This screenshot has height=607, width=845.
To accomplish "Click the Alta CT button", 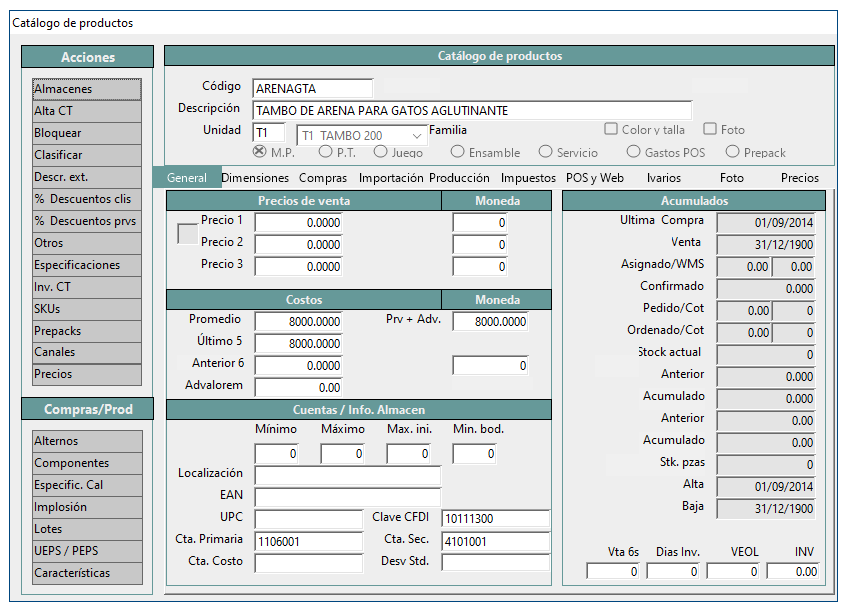I will [x=87, y=111].
